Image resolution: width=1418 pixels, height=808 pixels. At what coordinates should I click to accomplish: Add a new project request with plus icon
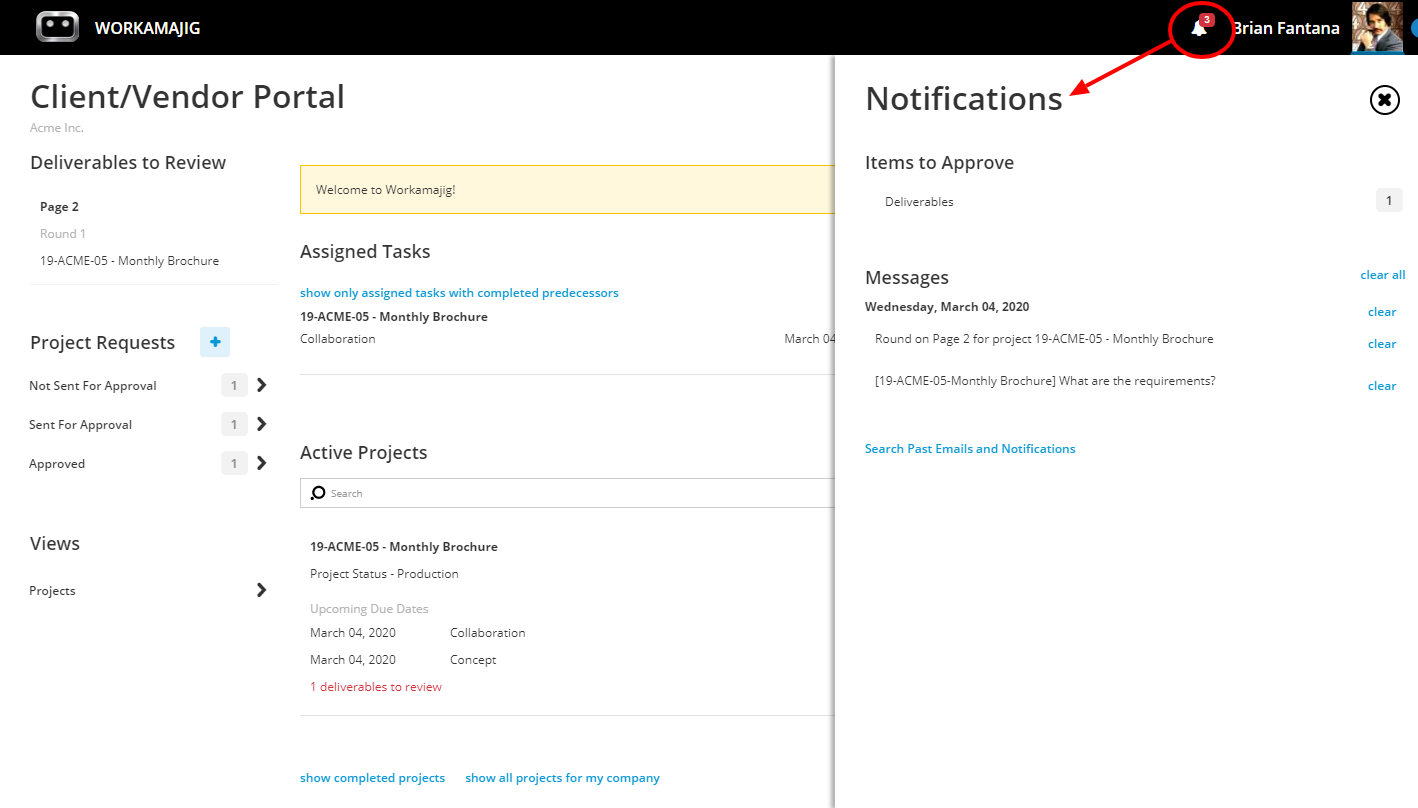[x=214, y=342]
